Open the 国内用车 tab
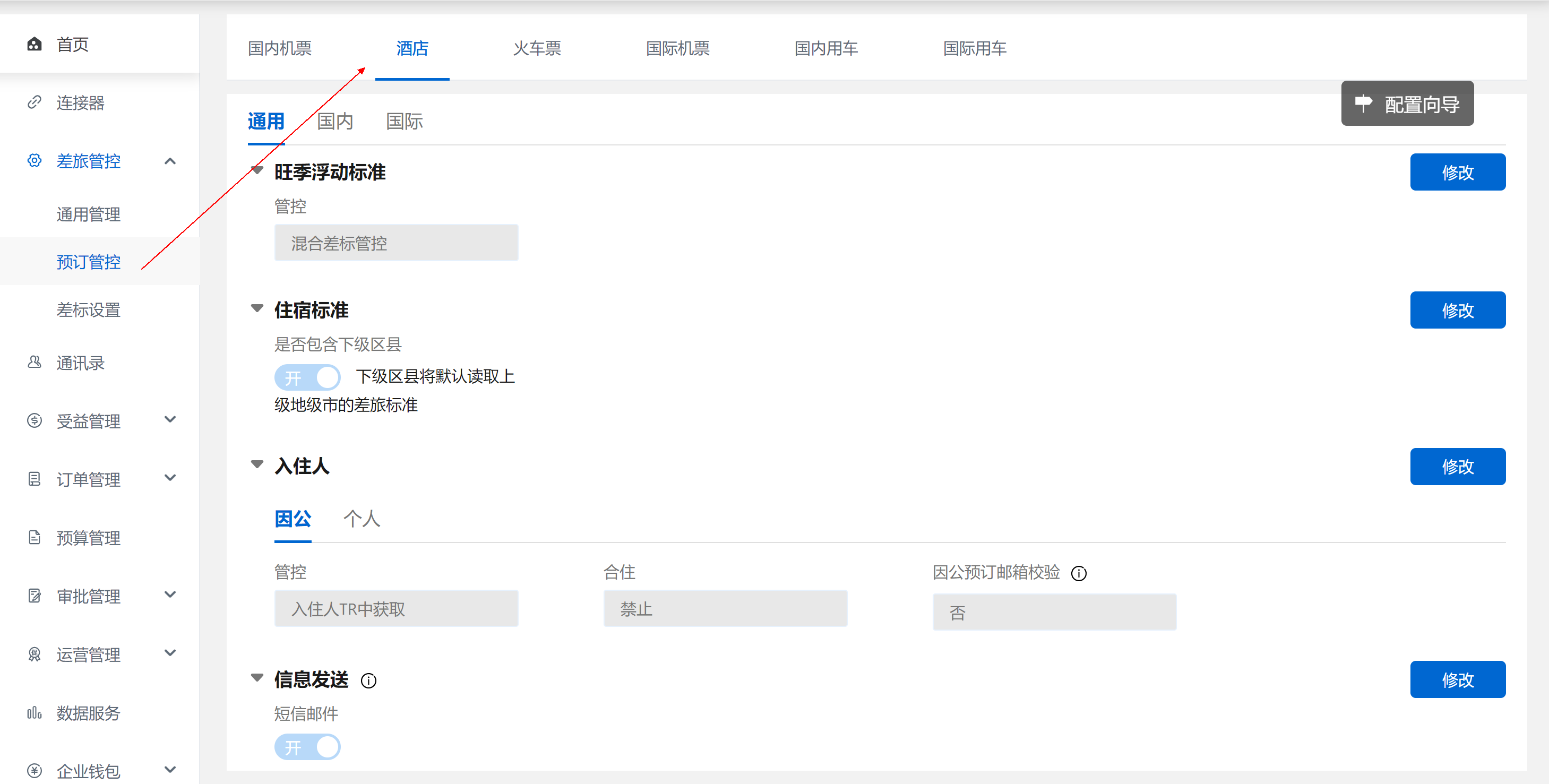 (x=826, y=48)
